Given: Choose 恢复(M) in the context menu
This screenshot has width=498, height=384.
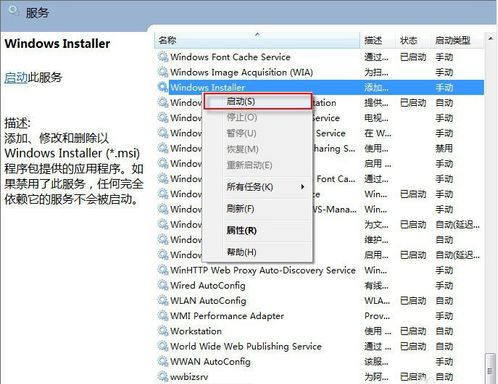Looking at the screenshot, I should pyautogui.click(x=258, y=149).
